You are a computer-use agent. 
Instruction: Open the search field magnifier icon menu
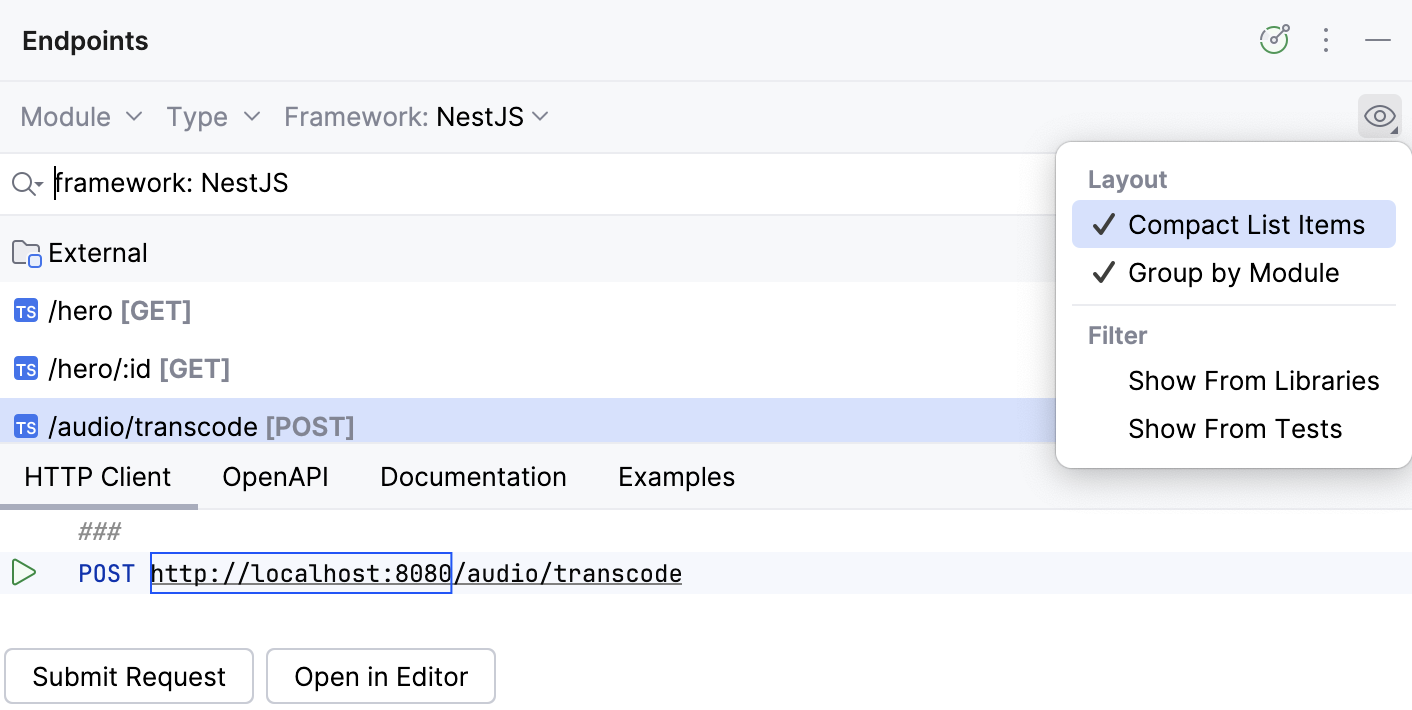pyautogui.click(x=24, y=183)
